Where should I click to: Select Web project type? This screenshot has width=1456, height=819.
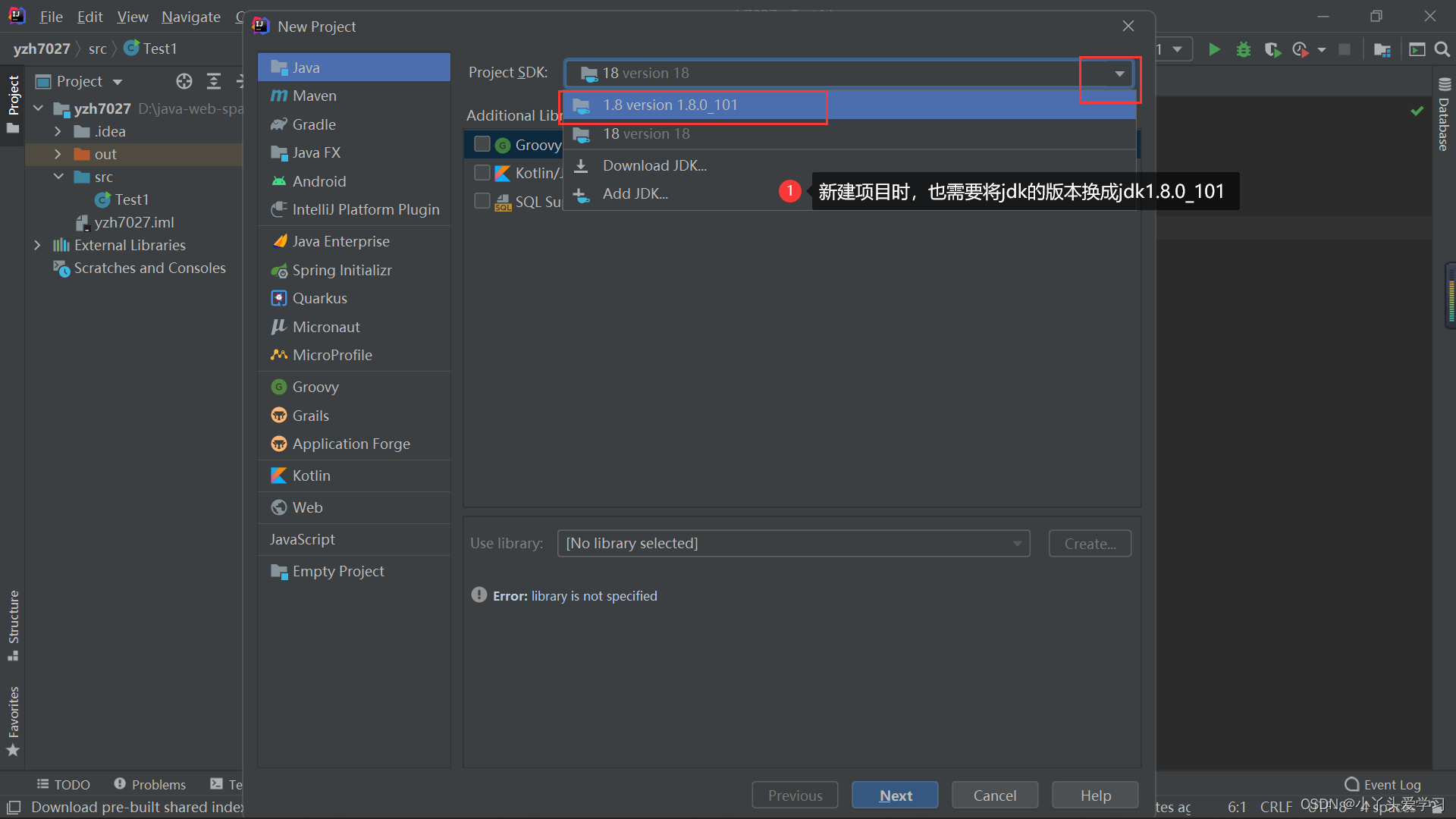point(354,507)
